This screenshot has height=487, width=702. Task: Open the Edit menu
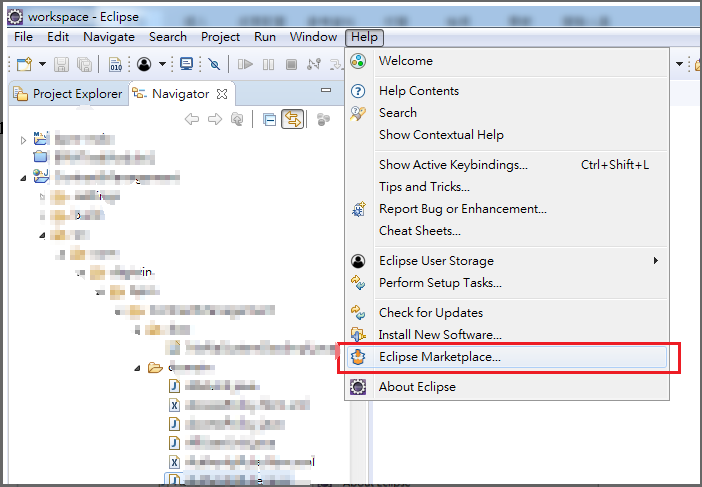(58, 37)
